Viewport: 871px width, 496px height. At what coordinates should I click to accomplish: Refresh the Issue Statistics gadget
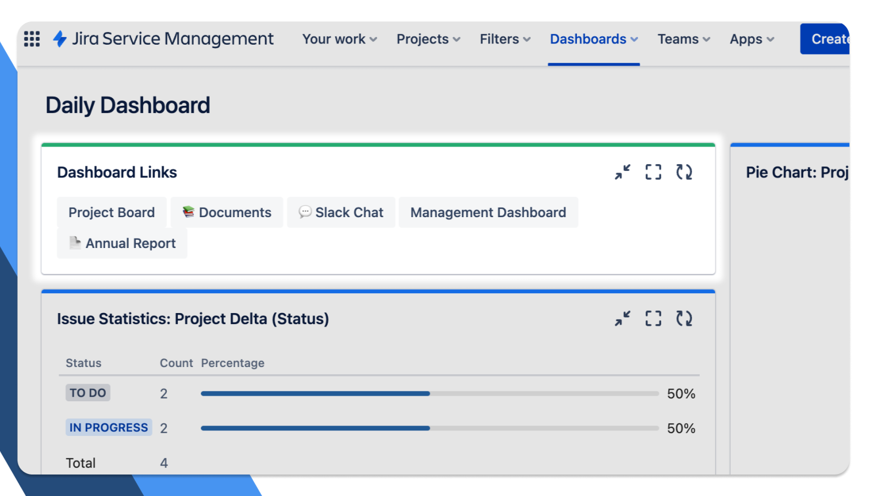(x=684, y=318)
